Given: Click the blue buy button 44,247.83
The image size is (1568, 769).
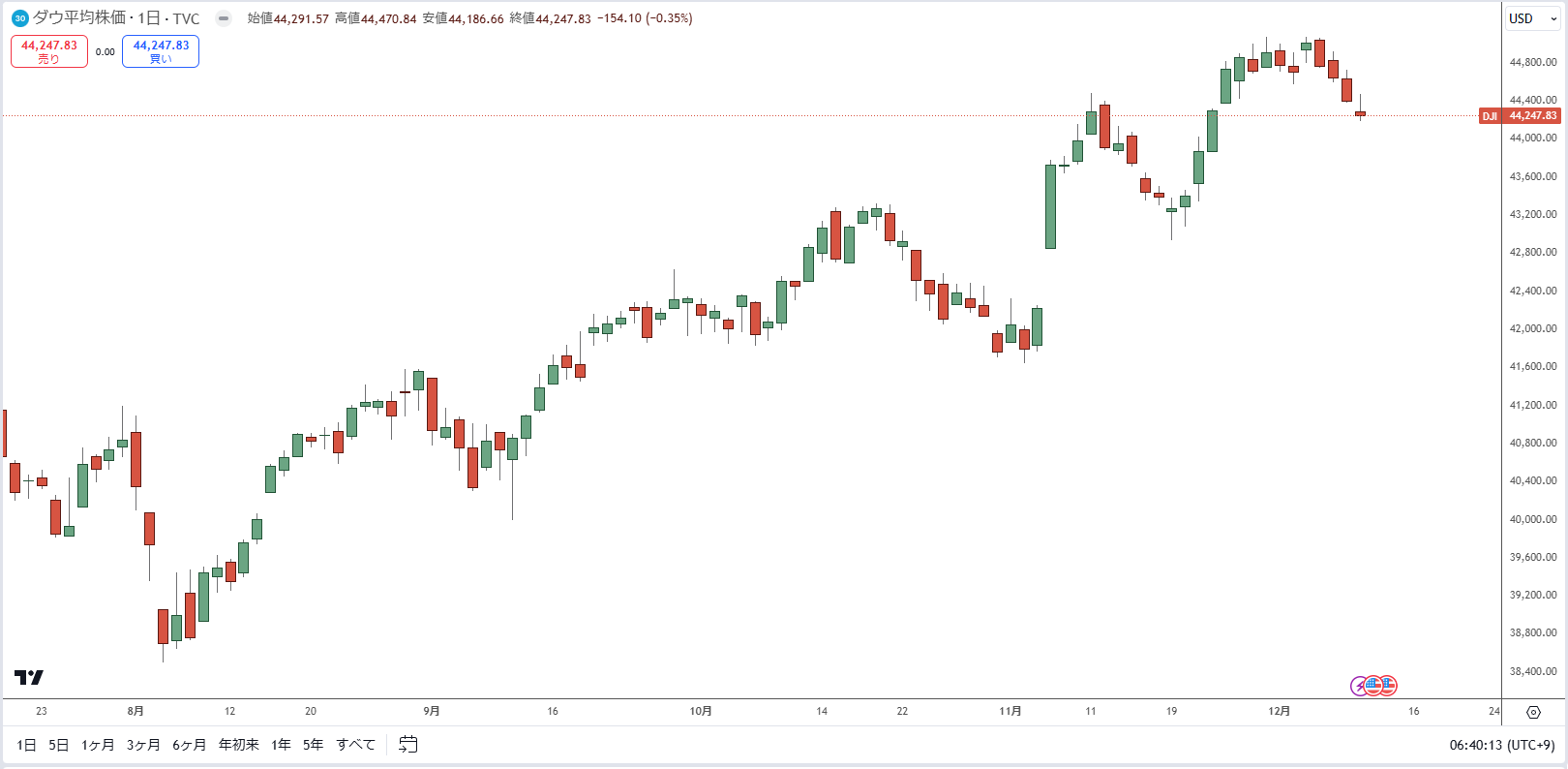Looking at the screenshot, I should coord(161,51).
